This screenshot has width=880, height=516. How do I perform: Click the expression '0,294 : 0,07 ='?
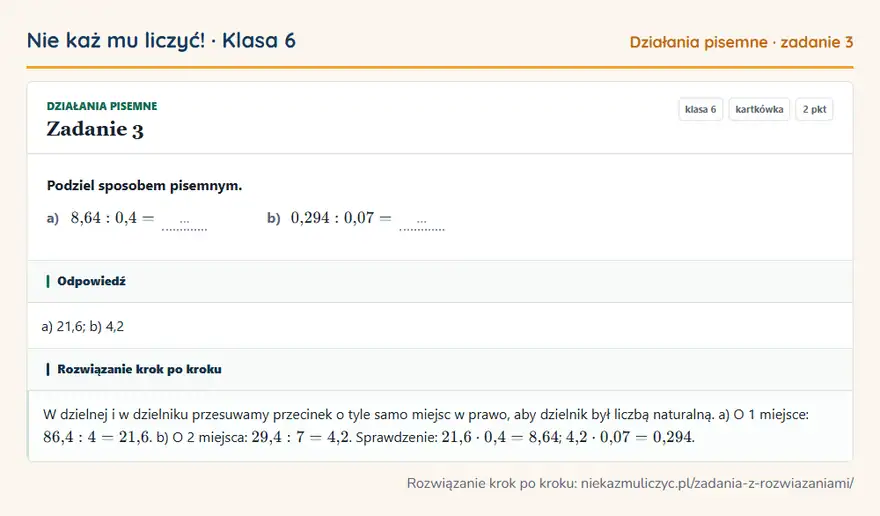point(341,218)
